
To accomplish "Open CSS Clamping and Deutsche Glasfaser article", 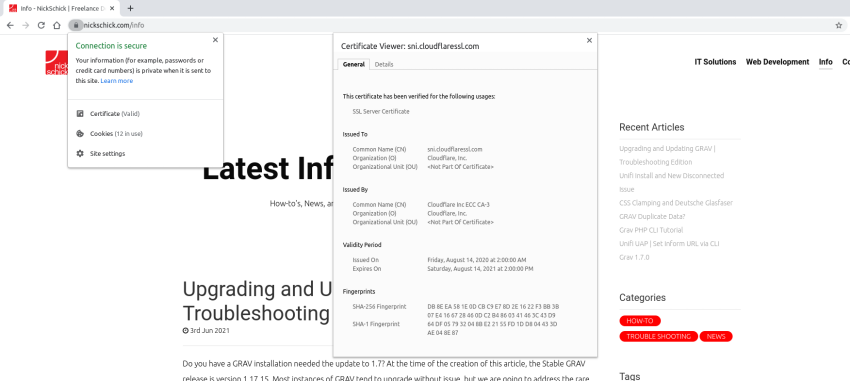I will pyautogui.click(x=676, y=203).
